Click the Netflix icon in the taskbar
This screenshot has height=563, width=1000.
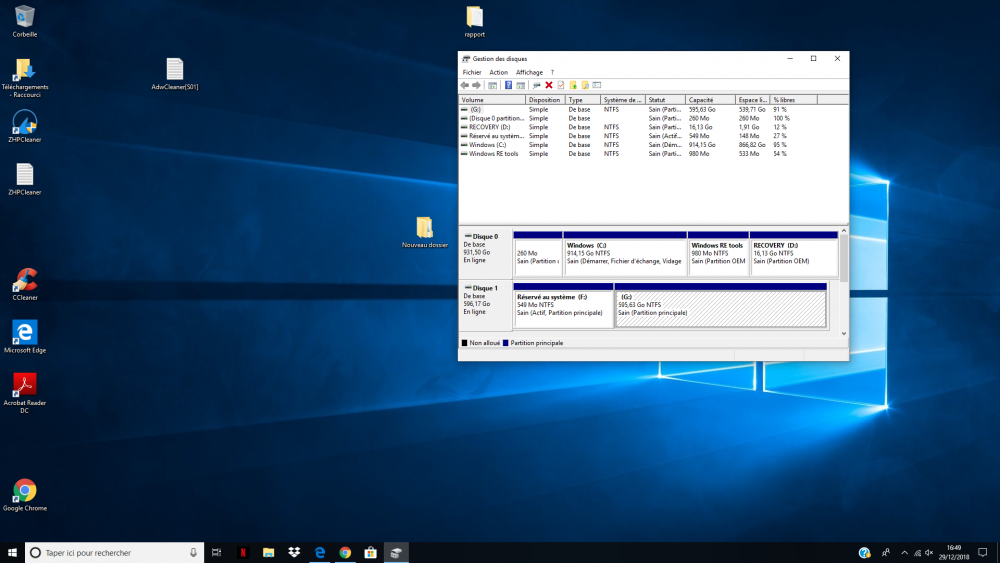pos(242,552)
